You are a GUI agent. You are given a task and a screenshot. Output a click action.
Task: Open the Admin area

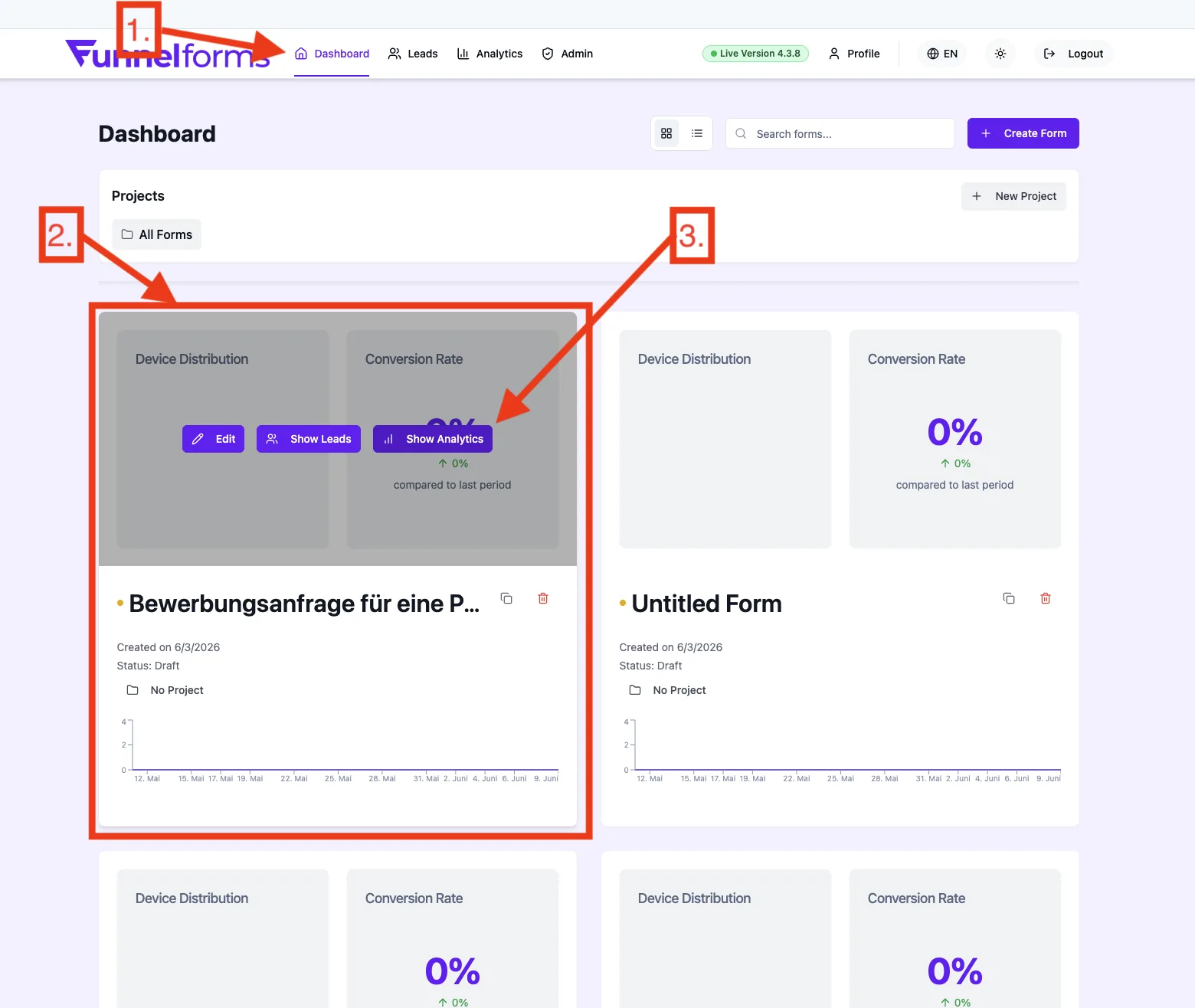pyautogui.click(x=567, y=54)
